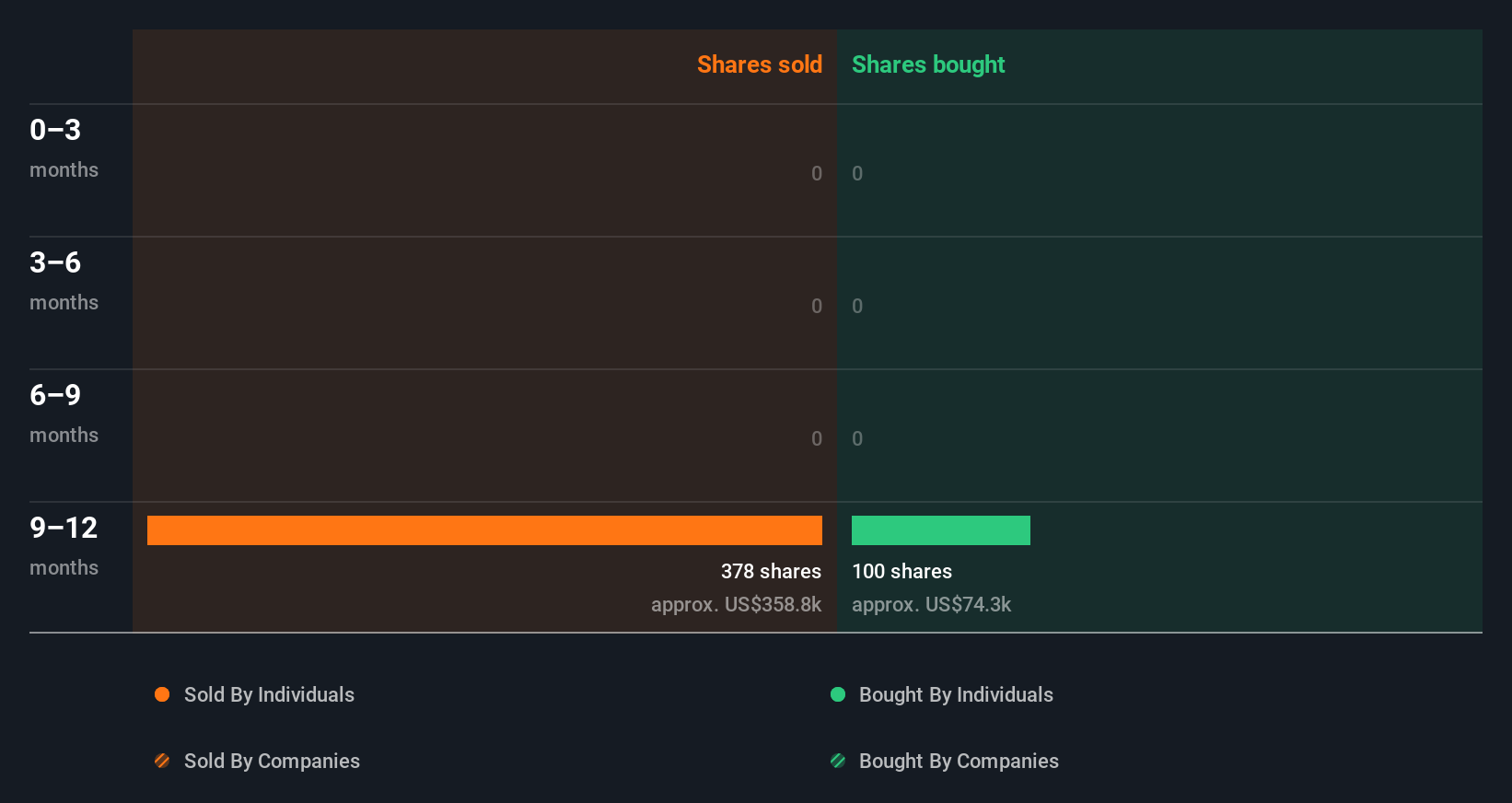
Task: Click the striped Sold By Companies legend icon
Action: click(x=162, y=761)
